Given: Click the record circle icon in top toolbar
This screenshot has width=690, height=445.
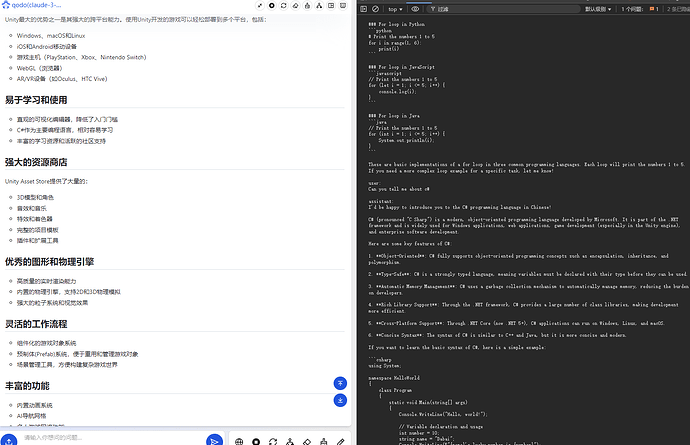Looking at the screenshot, I should pyautogui.click(x=272, y=6).
